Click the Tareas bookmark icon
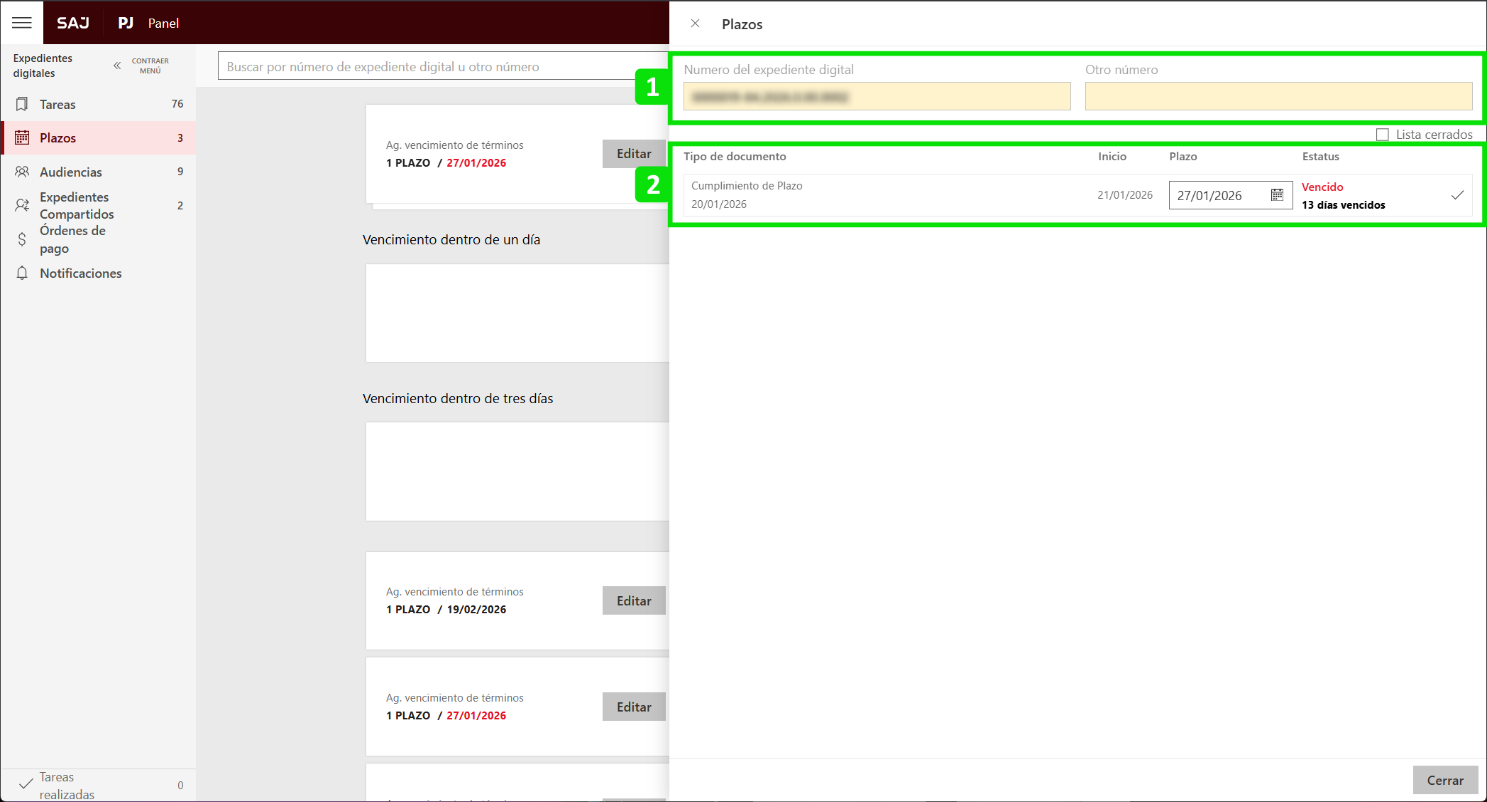Image resolution: width=1487 pixels, height=802 pixels. 22,104
